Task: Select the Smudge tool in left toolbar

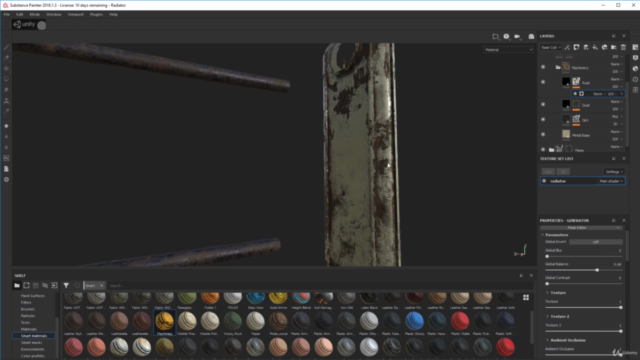Action: coord(7,90)
